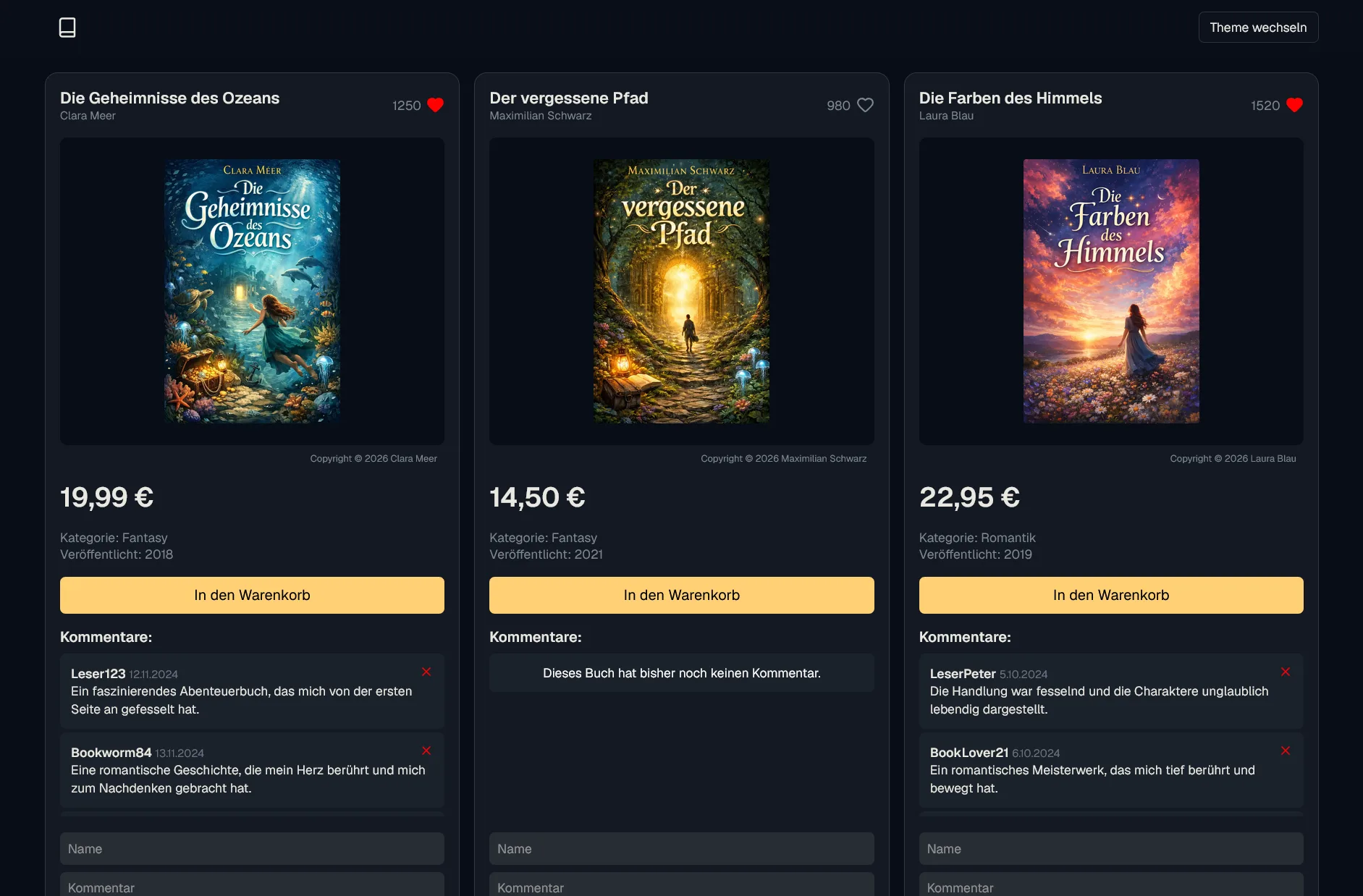Like Der vergessene Pfad with heart icon

pos(865,105)
